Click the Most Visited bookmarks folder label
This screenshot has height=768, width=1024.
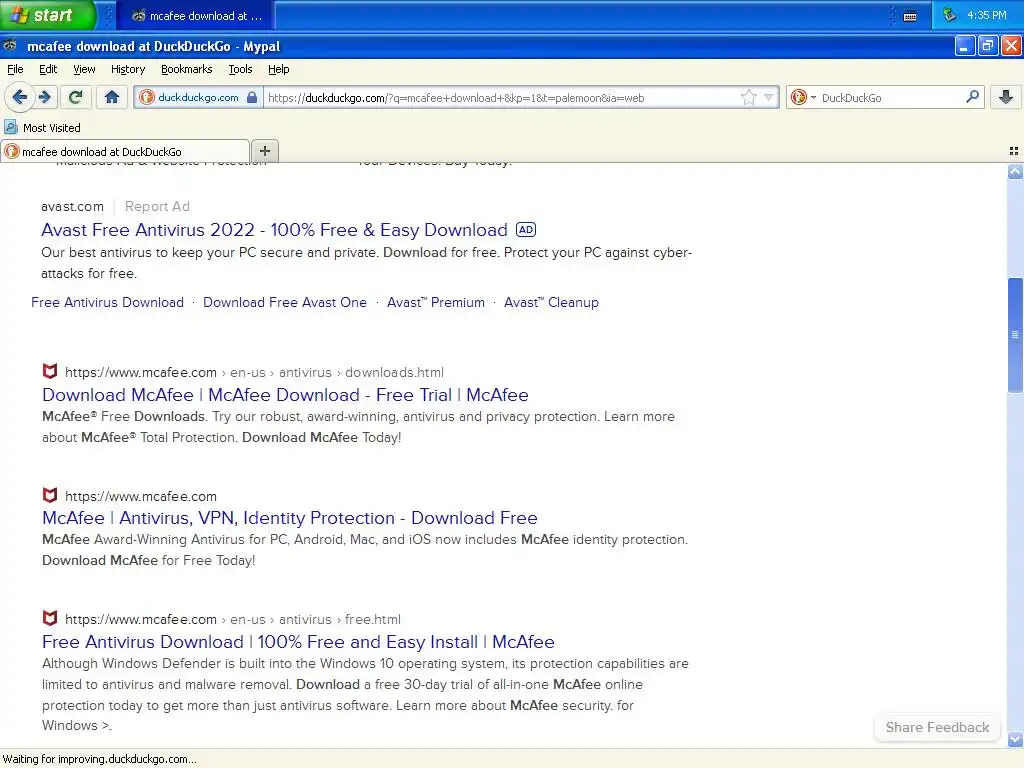52,128
